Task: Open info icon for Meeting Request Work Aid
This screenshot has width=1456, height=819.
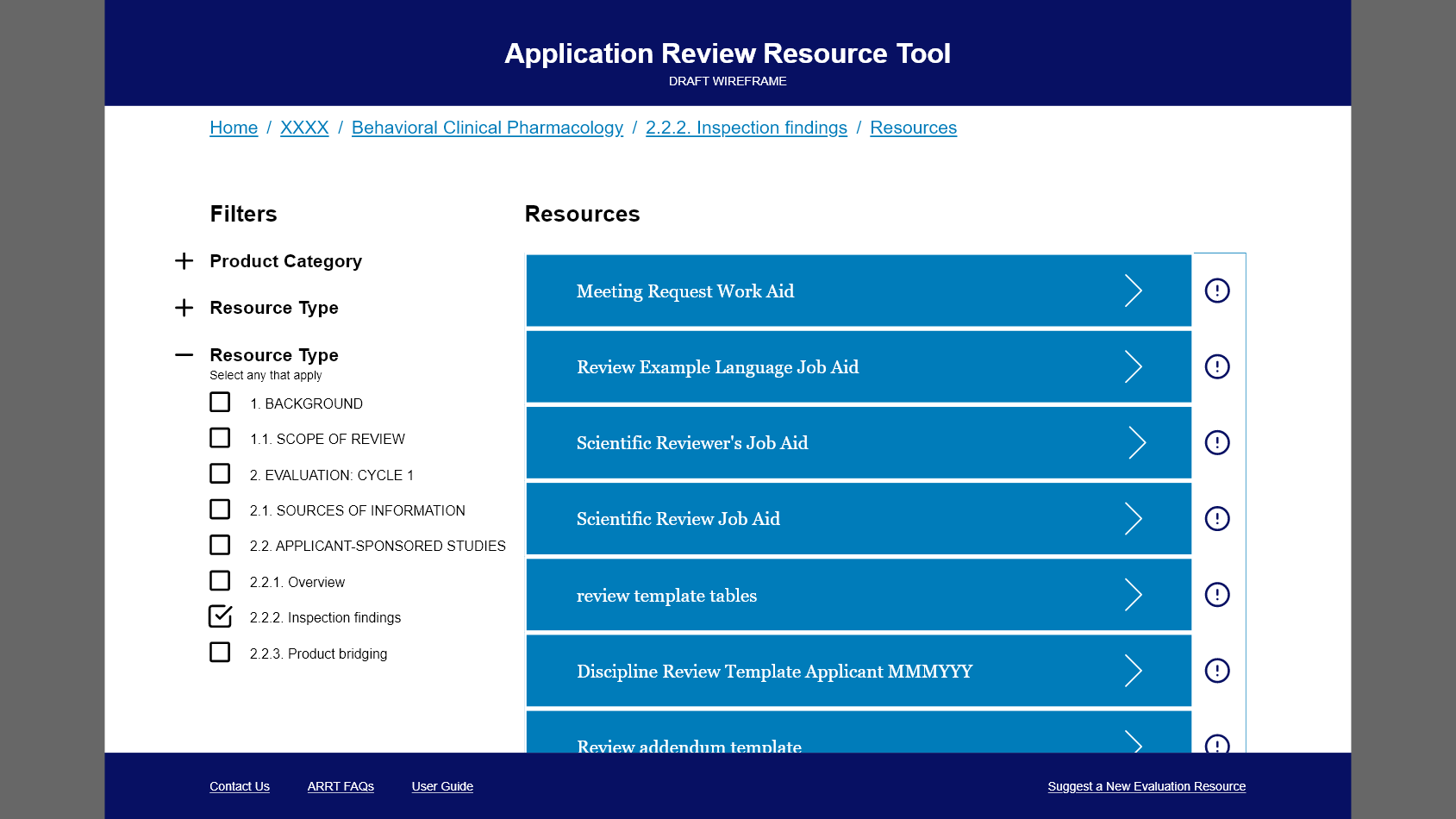Action: (1216, 291)
